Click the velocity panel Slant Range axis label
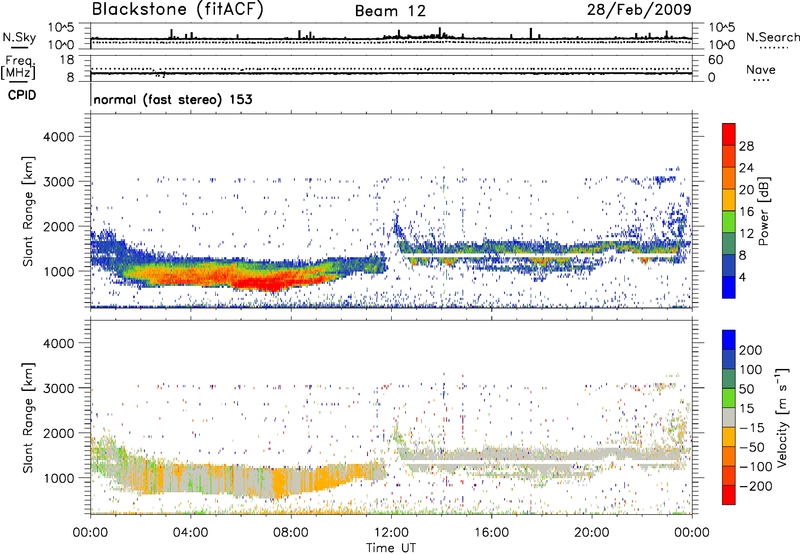The width and height of the screenshot is (800, 554). click(x=28, y=417)
